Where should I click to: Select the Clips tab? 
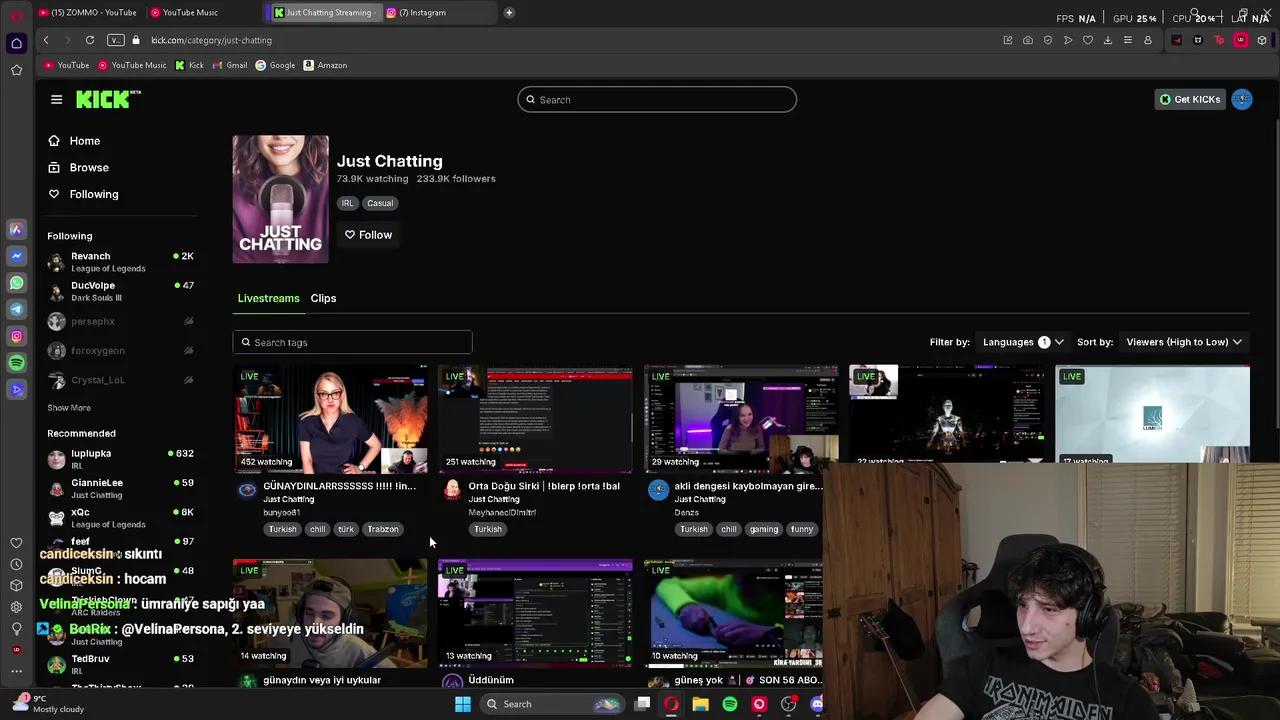point(323,298)
